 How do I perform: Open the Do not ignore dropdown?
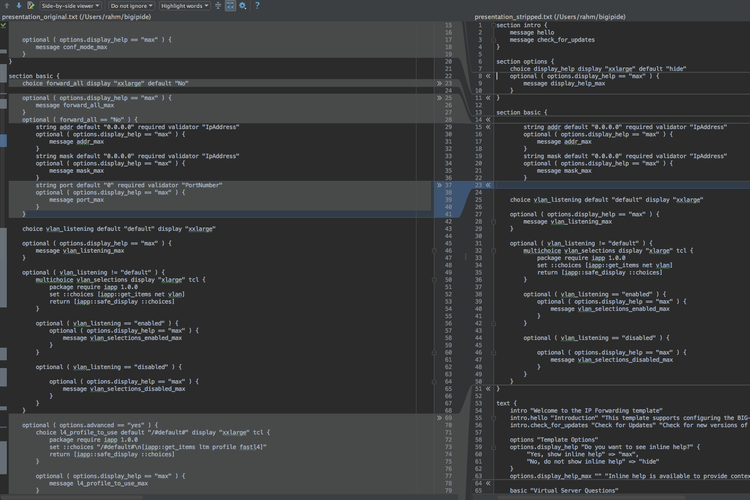[131, 5]
